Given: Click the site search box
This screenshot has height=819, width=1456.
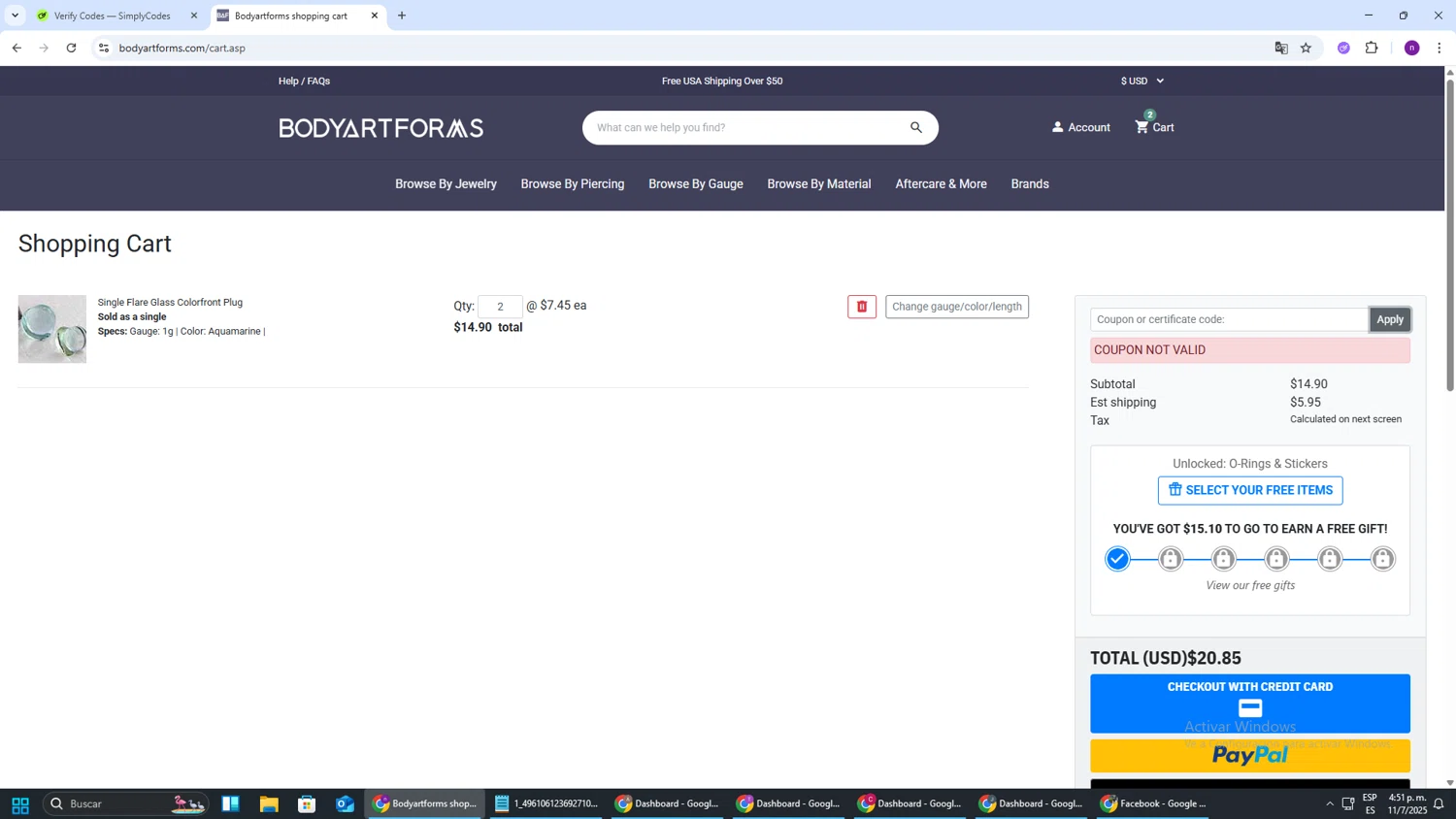Looking at the screenshot, I should coord(747,128).
